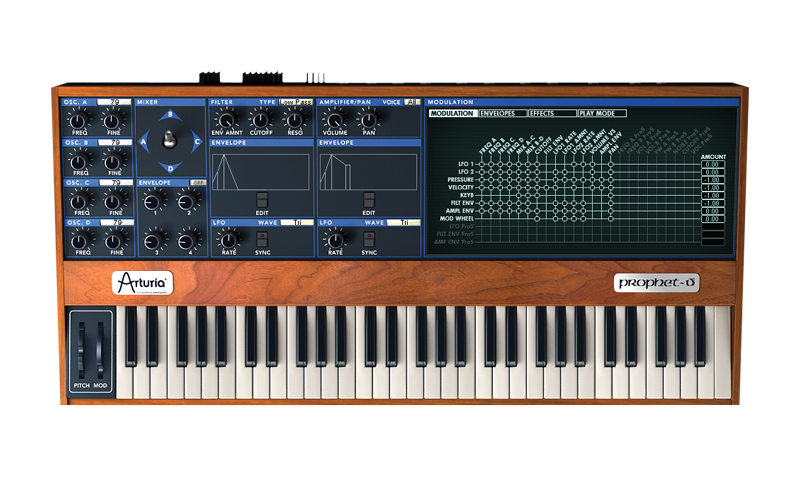The width and height of the screenshot is (800, 478).
Task: Click the mixer arrow labeled A
Action: pos(144,142)
